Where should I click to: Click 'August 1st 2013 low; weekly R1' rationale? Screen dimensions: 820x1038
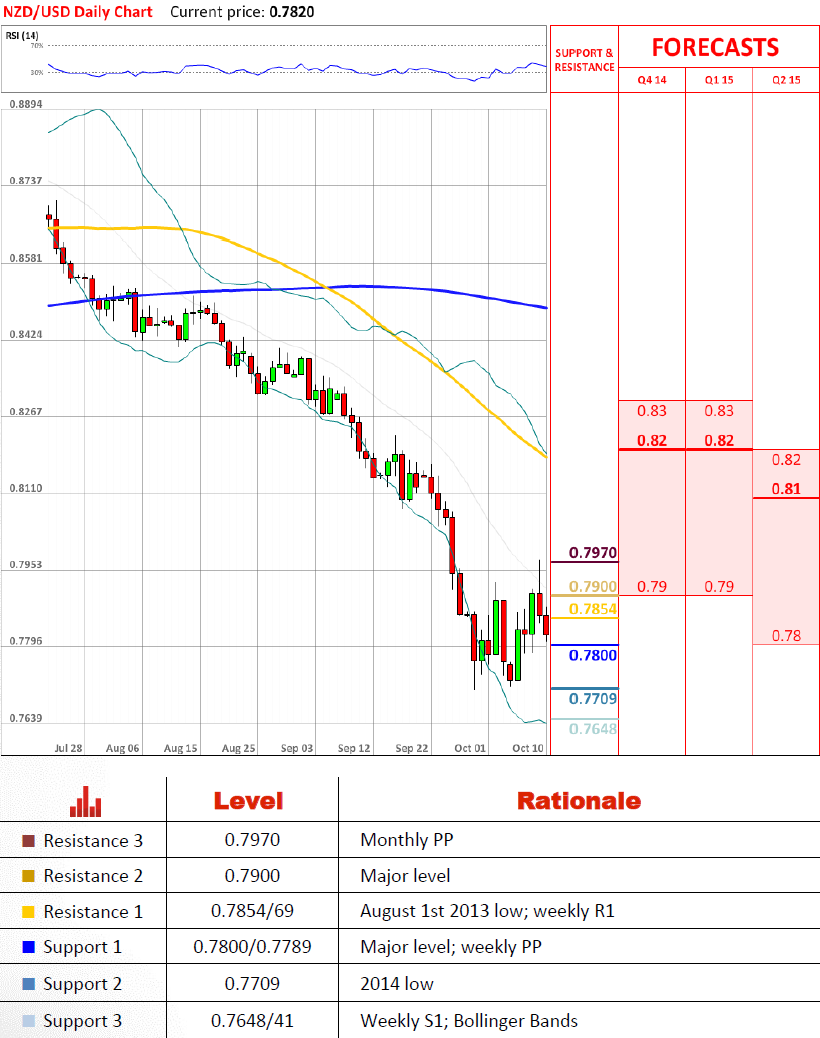click(487, 912)
